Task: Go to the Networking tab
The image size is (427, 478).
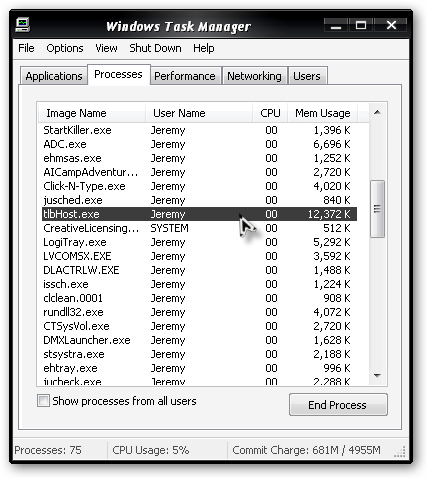Action: 254,76
